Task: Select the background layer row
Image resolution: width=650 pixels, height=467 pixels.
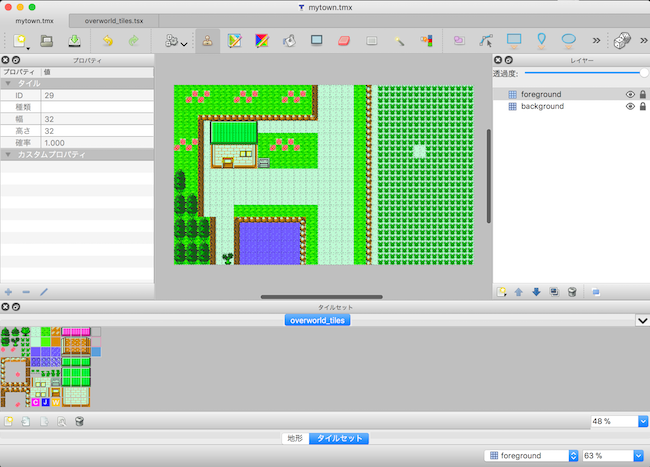Action: (571, 106)
